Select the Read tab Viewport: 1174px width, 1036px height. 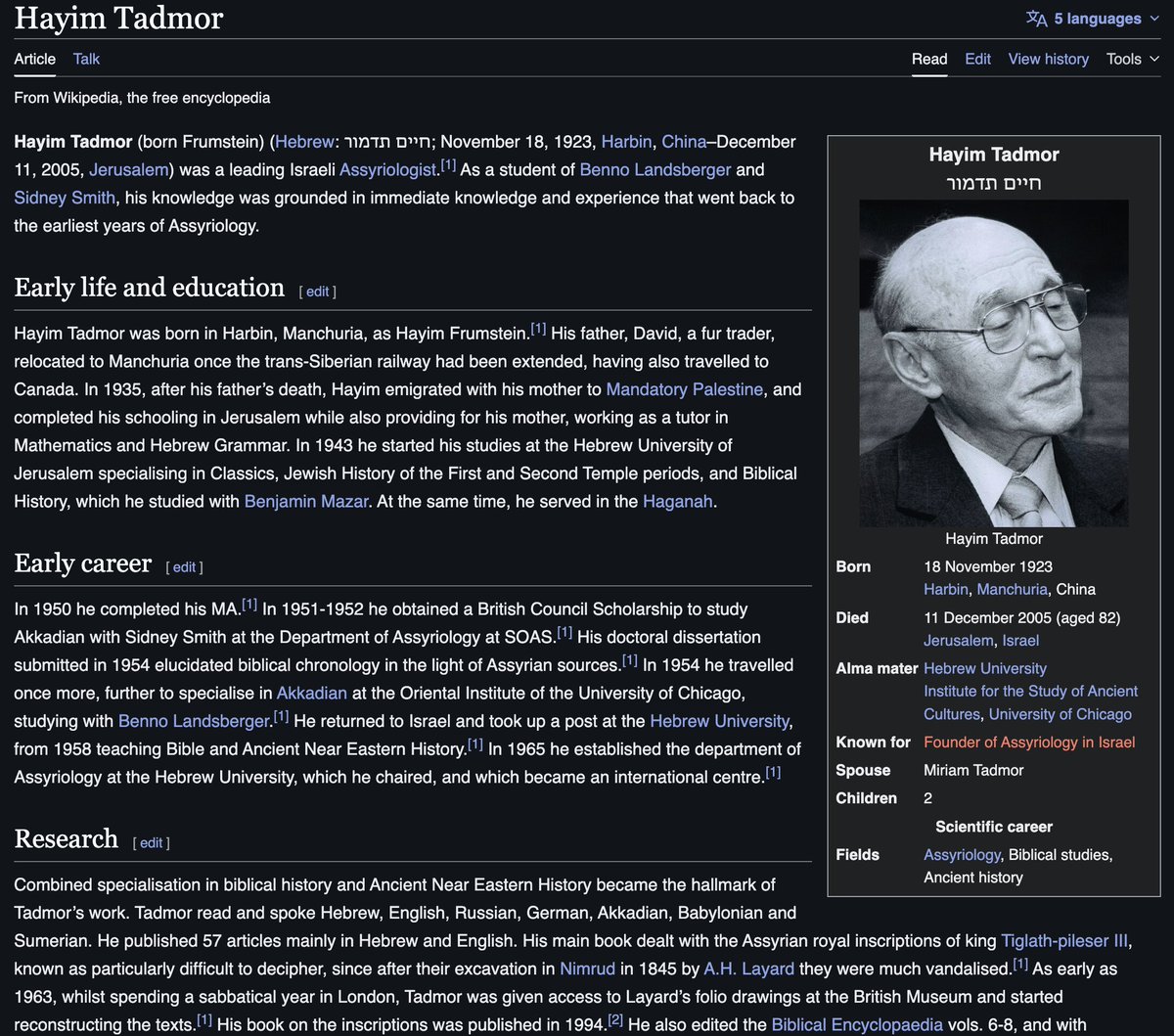tap(929, 59)
